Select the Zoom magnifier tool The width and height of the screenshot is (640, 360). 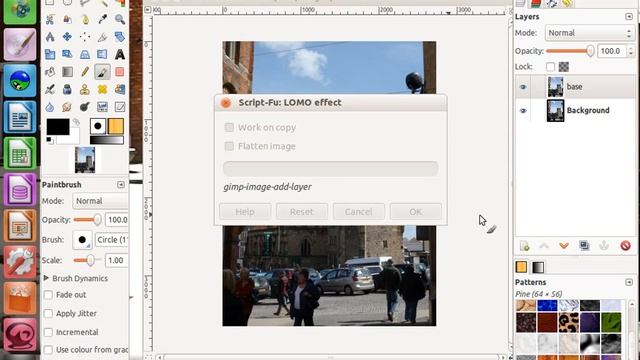pyautogui.click(x=120, y=19)
